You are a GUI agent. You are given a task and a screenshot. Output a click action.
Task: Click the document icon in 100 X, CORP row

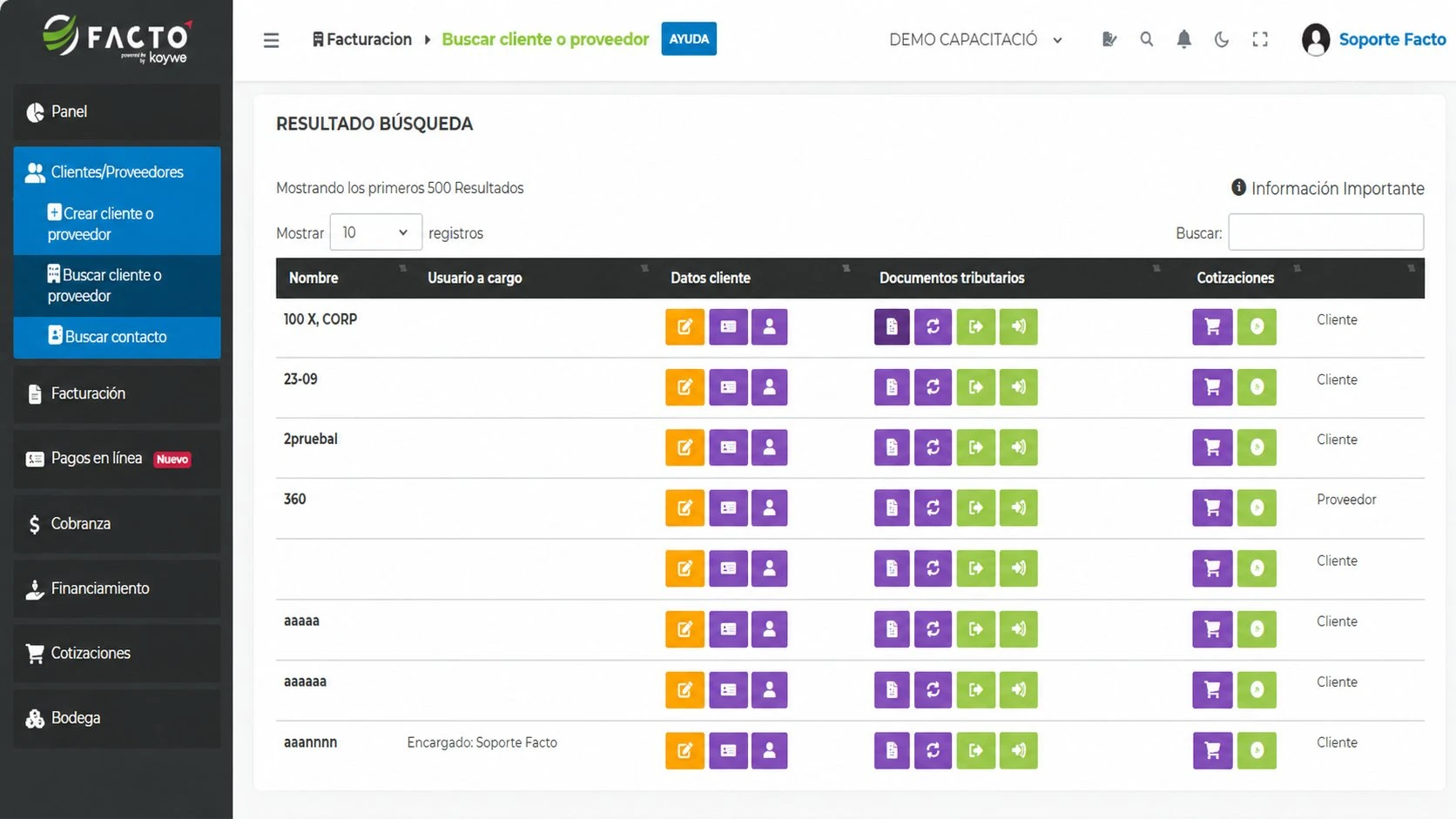(892, 327)
